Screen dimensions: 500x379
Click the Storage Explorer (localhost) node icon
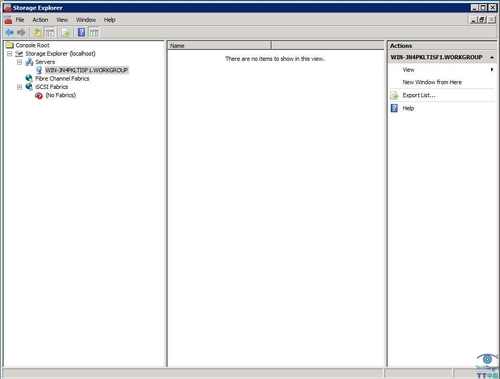pos(19,53)
